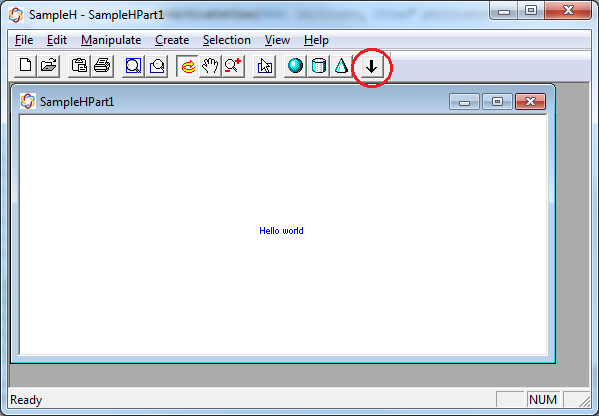Open the File menu

click(x=24, y=40)
